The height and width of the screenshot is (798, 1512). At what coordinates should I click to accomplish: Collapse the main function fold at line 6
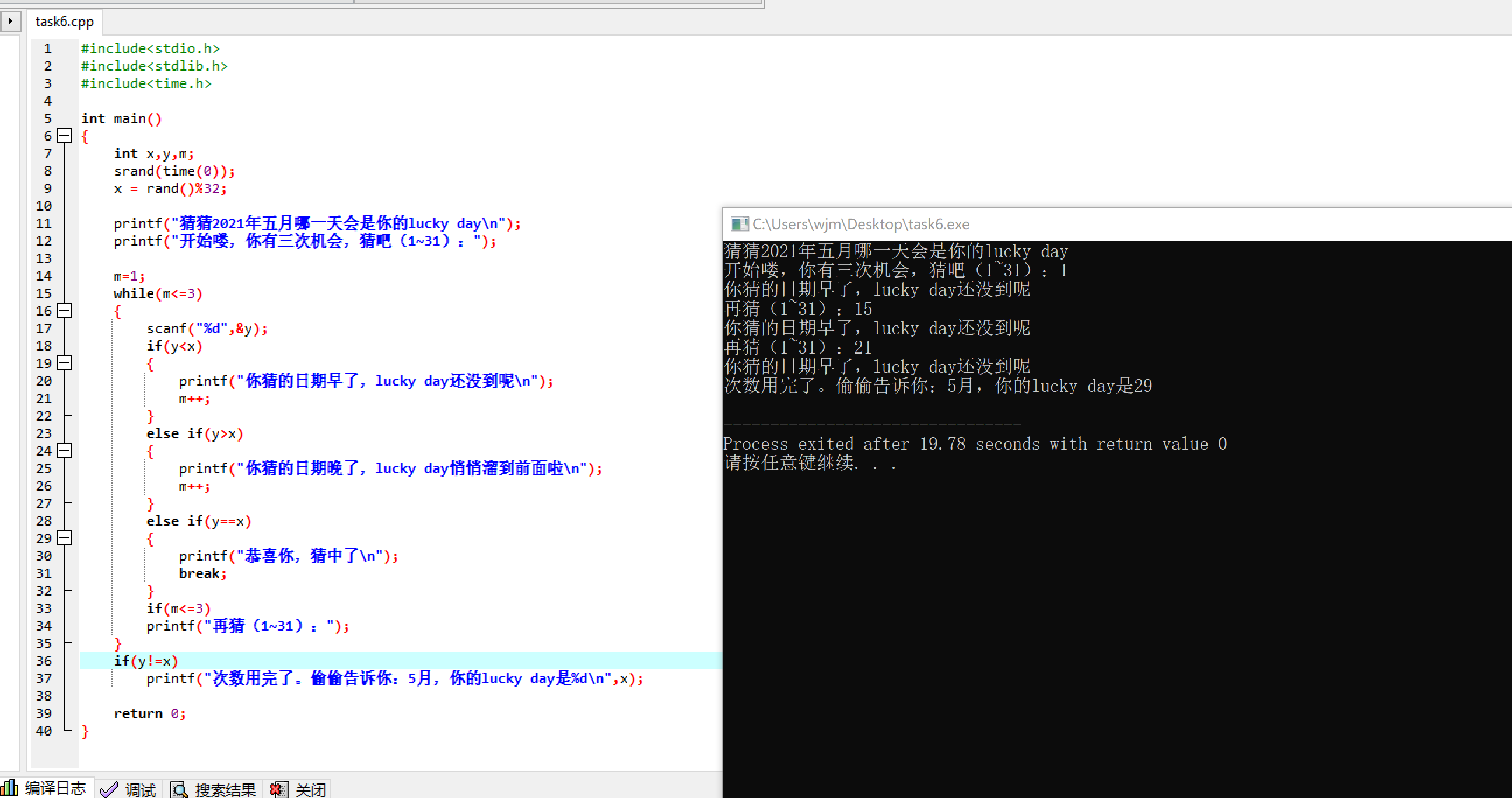[65, 136]
